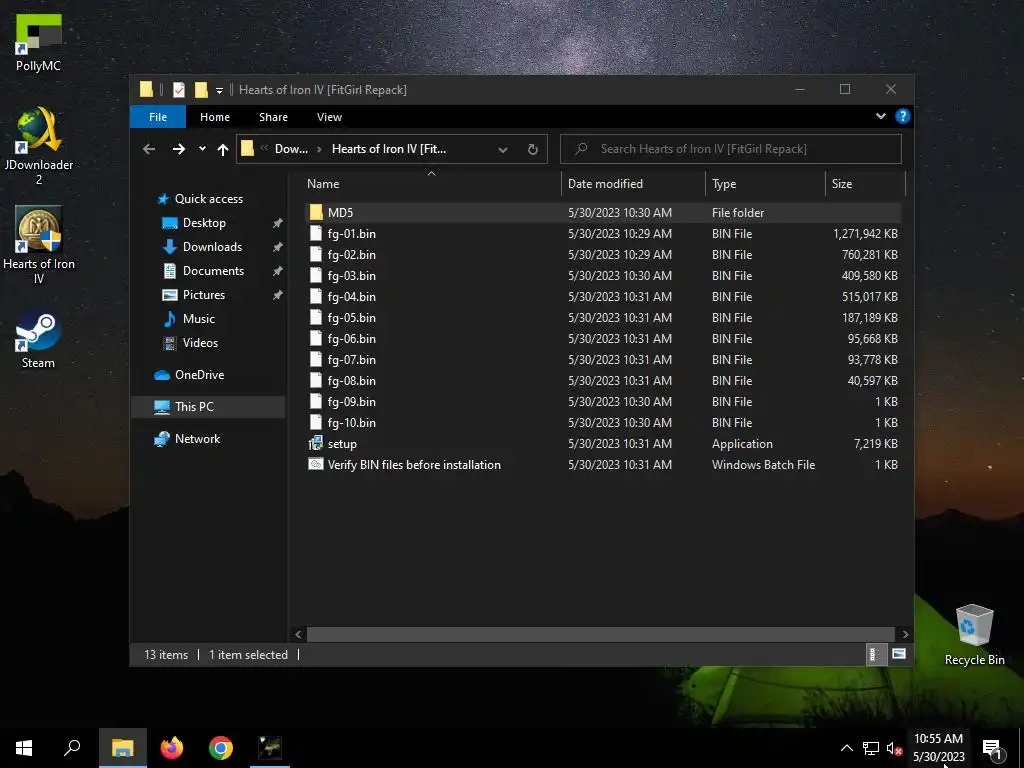This screenshot has width=1024, height=768.
Task: Go forward with the right arrow
Action: coord(178,149)
